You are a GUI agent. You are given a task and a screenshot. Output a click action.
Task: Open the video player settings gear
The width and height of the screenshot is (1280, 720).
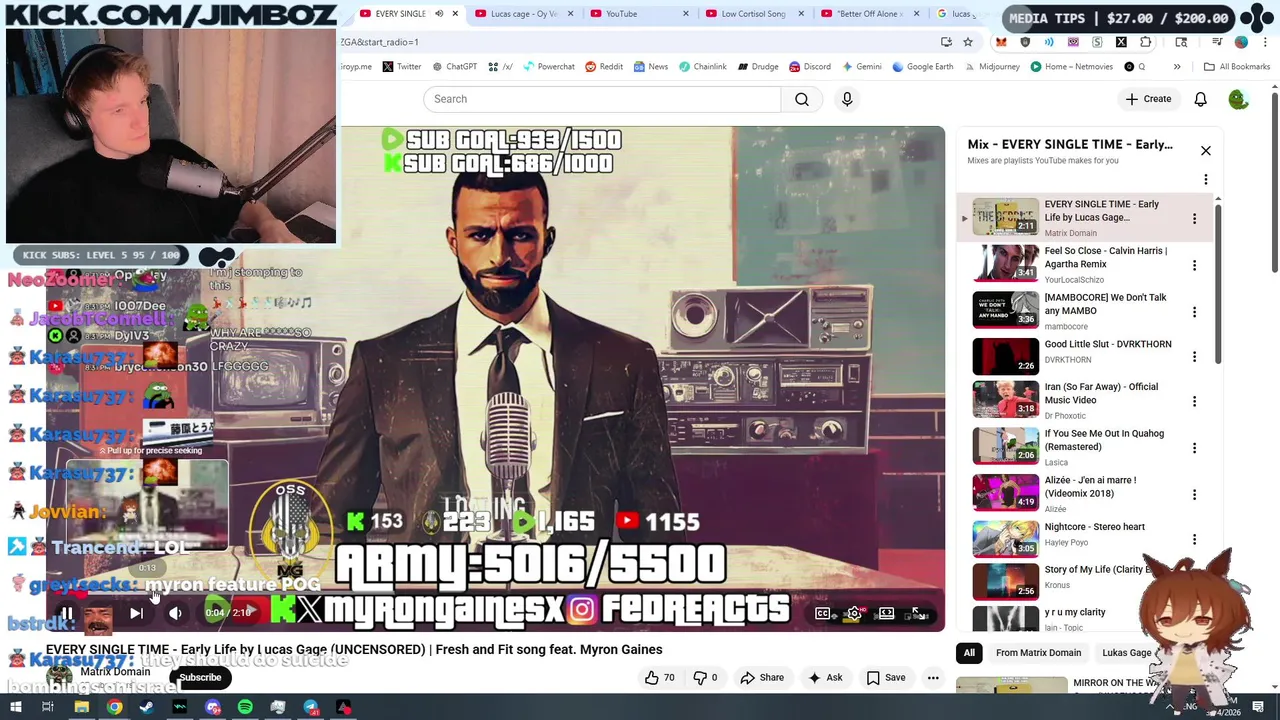pyautogui.click(x=854, y=613)
